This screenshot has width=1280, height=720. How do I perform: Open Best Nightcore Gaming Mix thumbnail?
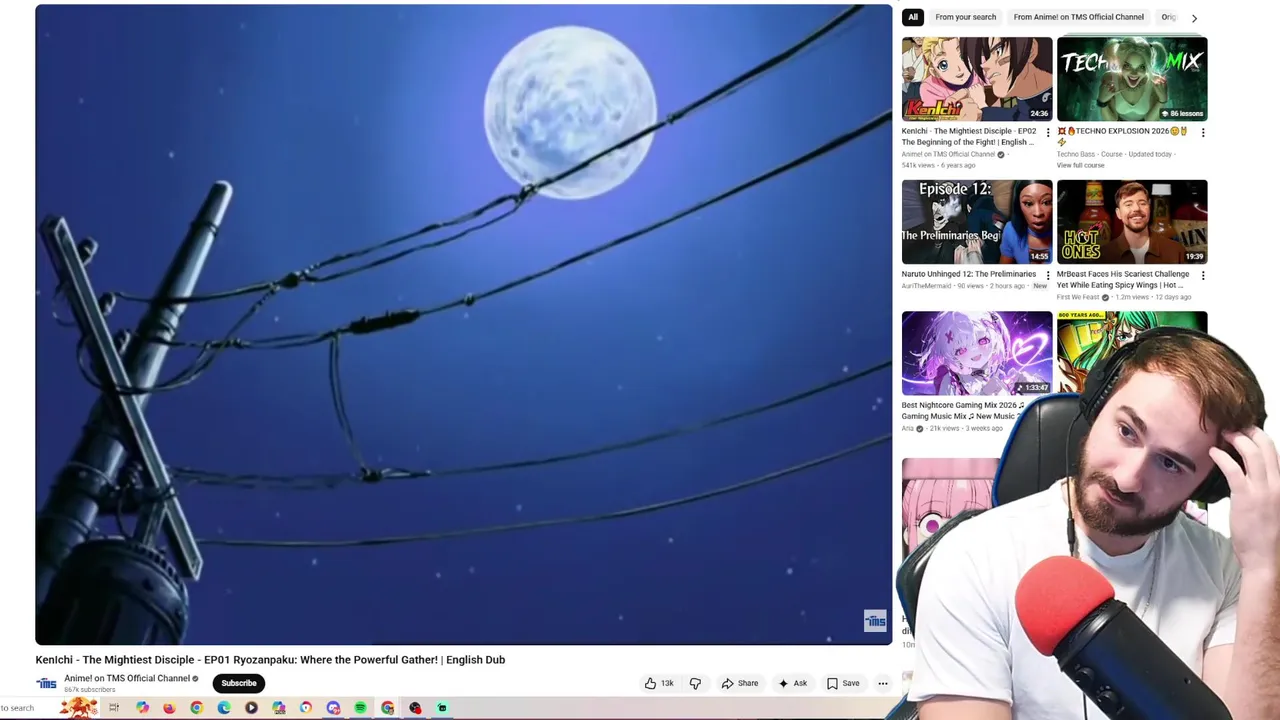pos(977,353)
